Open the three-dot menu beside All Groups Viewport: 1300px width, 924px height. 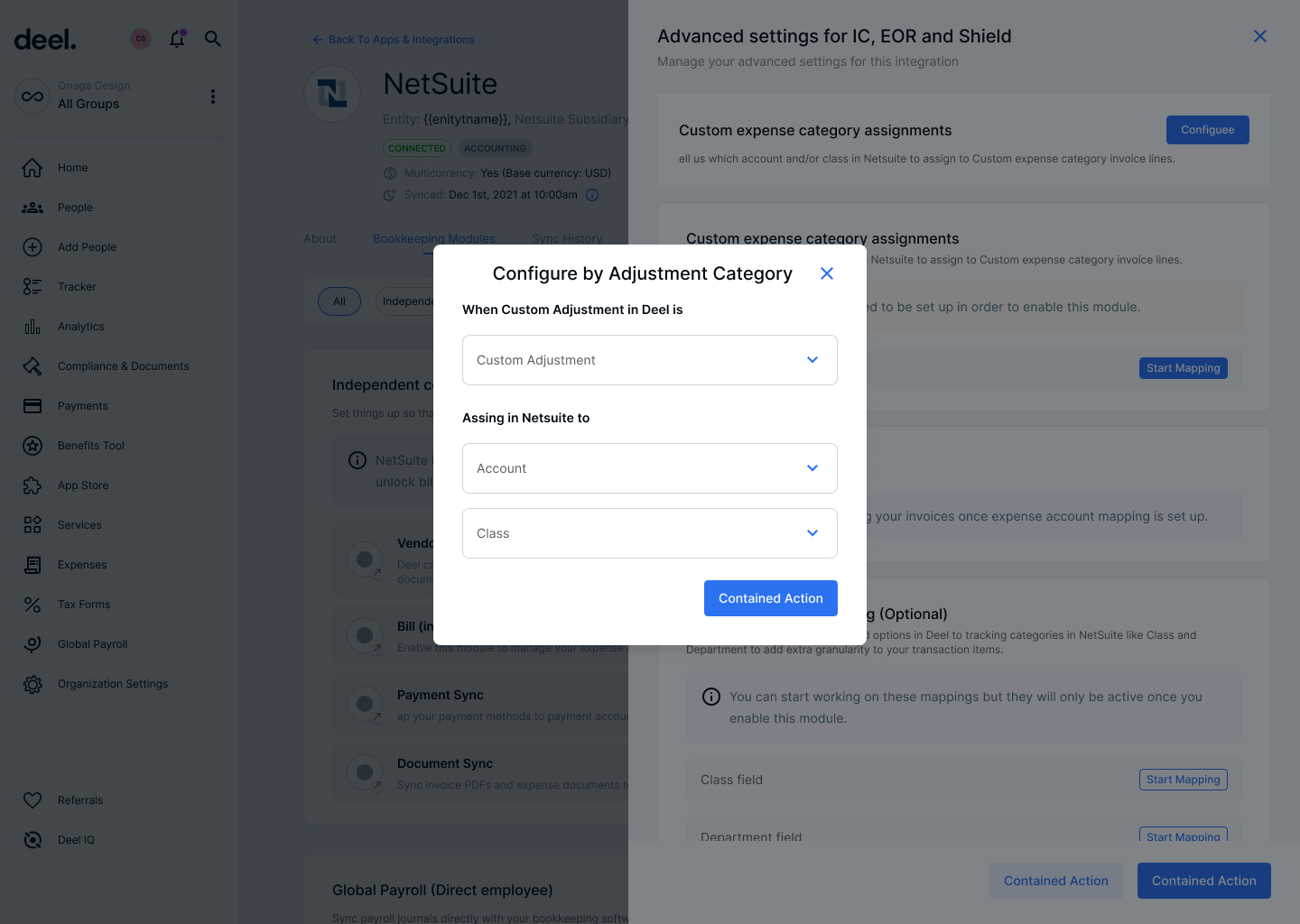pos(213,97)
